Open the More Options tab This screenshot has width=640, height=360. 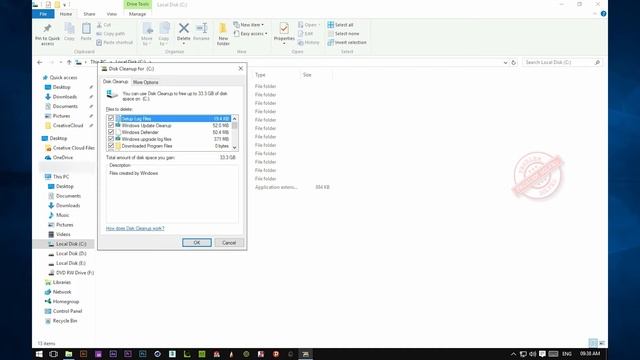coord(146,82)
